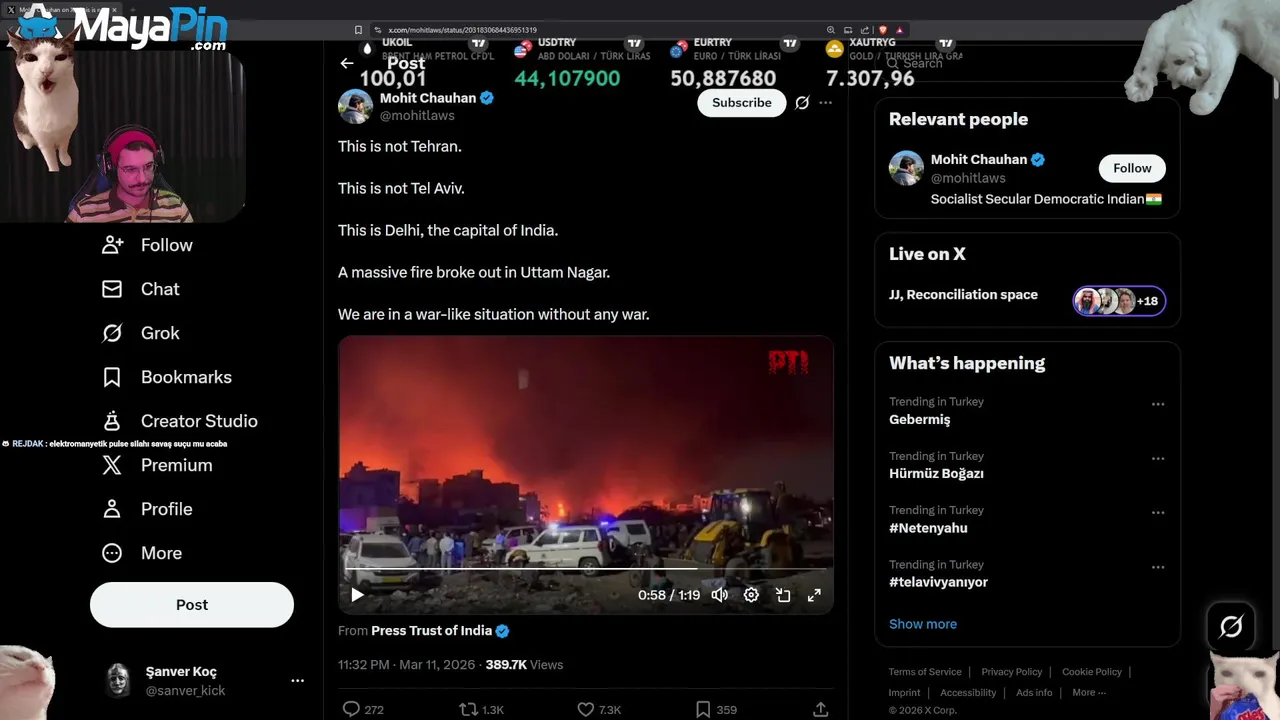
Task: Expand the footer More menu
Action: 1089,693
